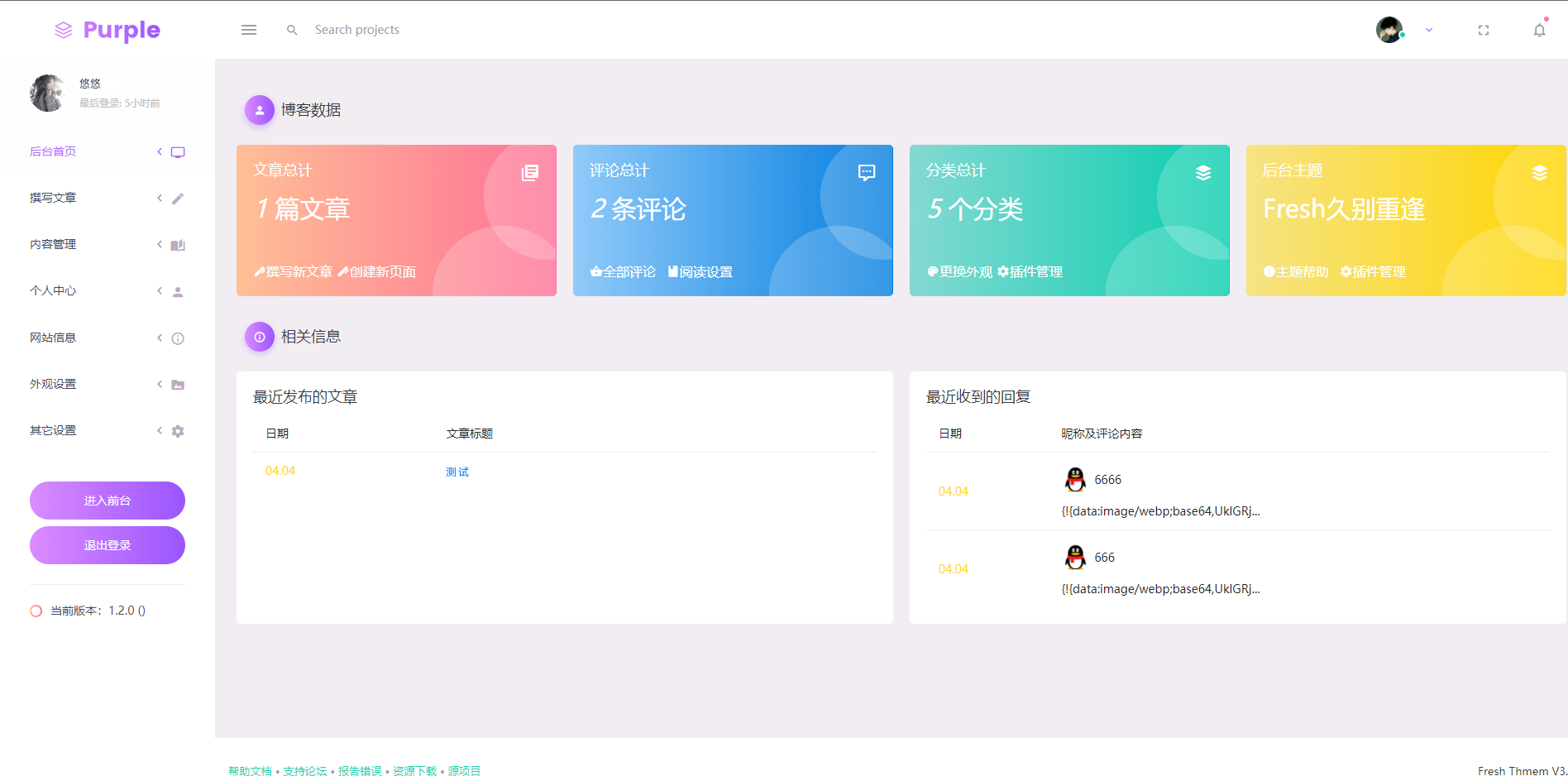Expand the 内容管理 sidebar section
1568x781 pixels.
tap(53, 244)
